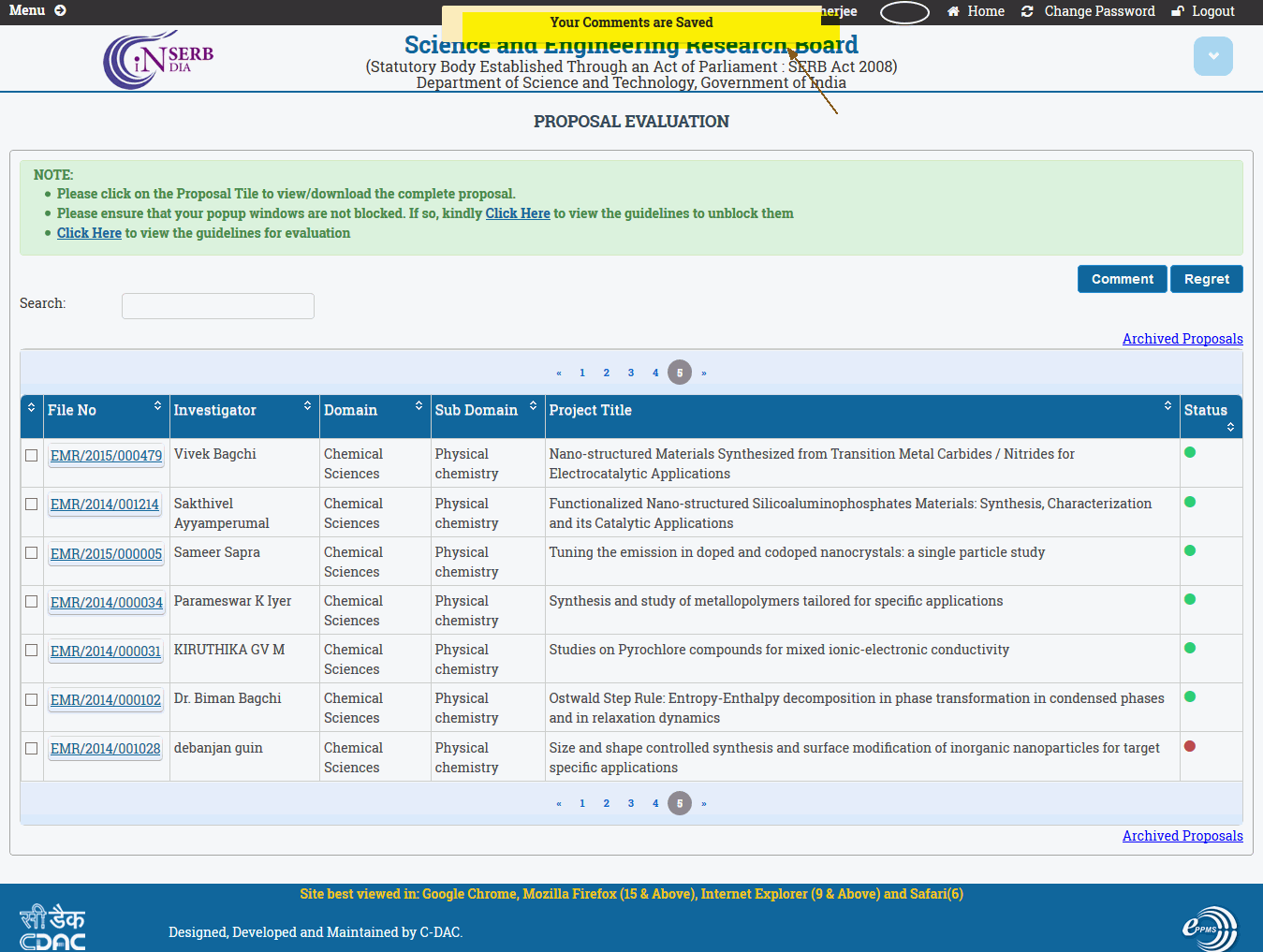Check the box for EMR/2015/000479
This screenshot has height=952, width=1263.
(32, 455)
